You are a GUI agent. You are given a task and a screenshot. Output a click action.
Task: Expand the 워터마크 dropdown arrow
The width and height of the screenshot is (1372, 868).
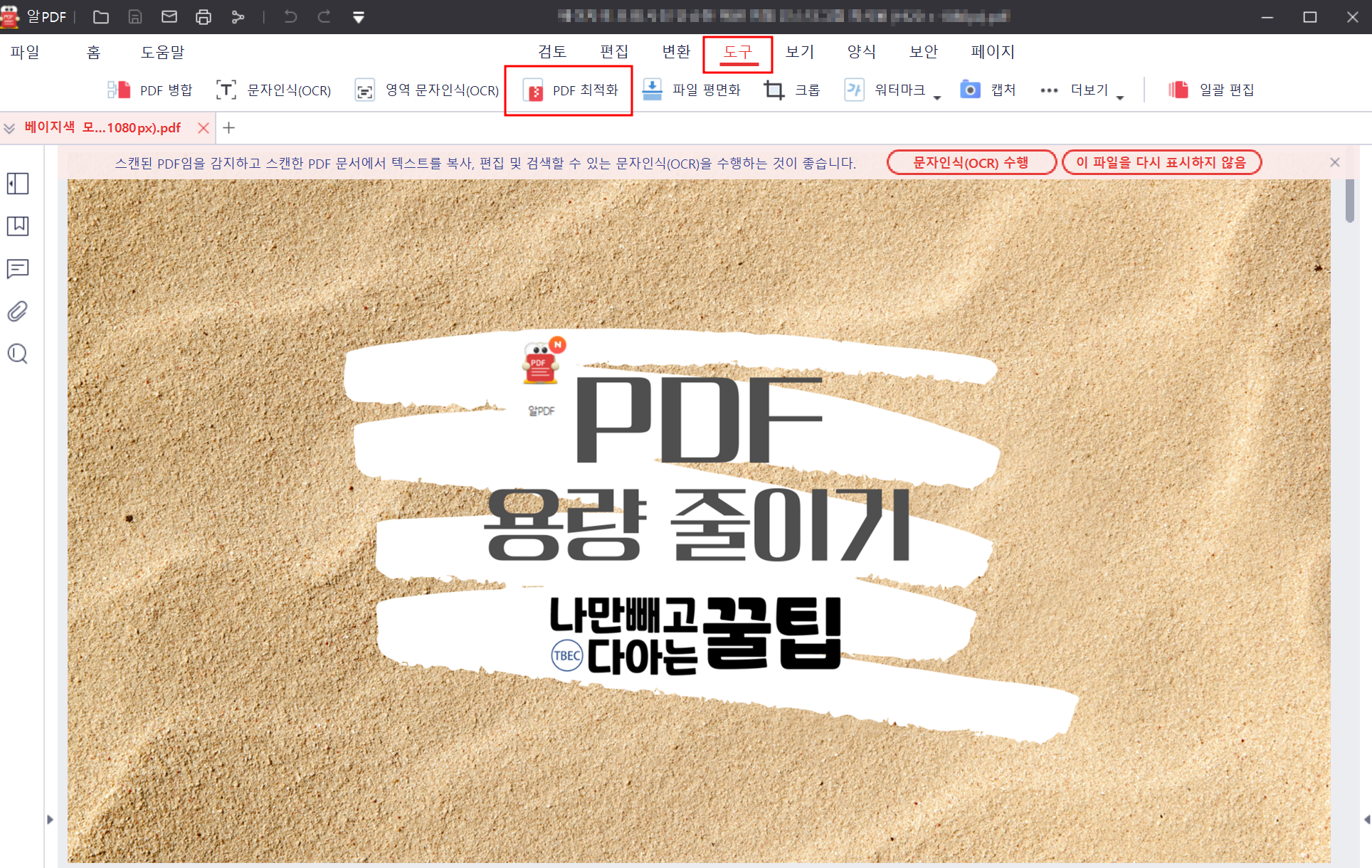tap(937, 98)
